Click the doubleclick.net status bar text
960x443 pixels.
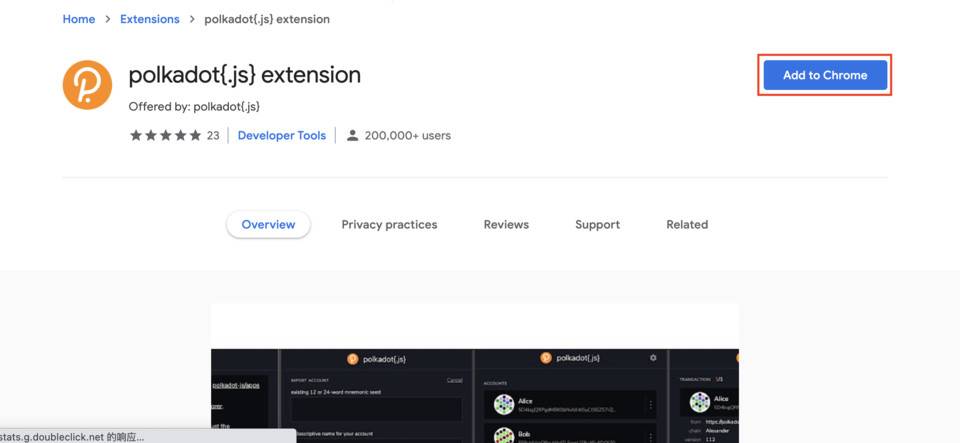click(x=72, y=436)
